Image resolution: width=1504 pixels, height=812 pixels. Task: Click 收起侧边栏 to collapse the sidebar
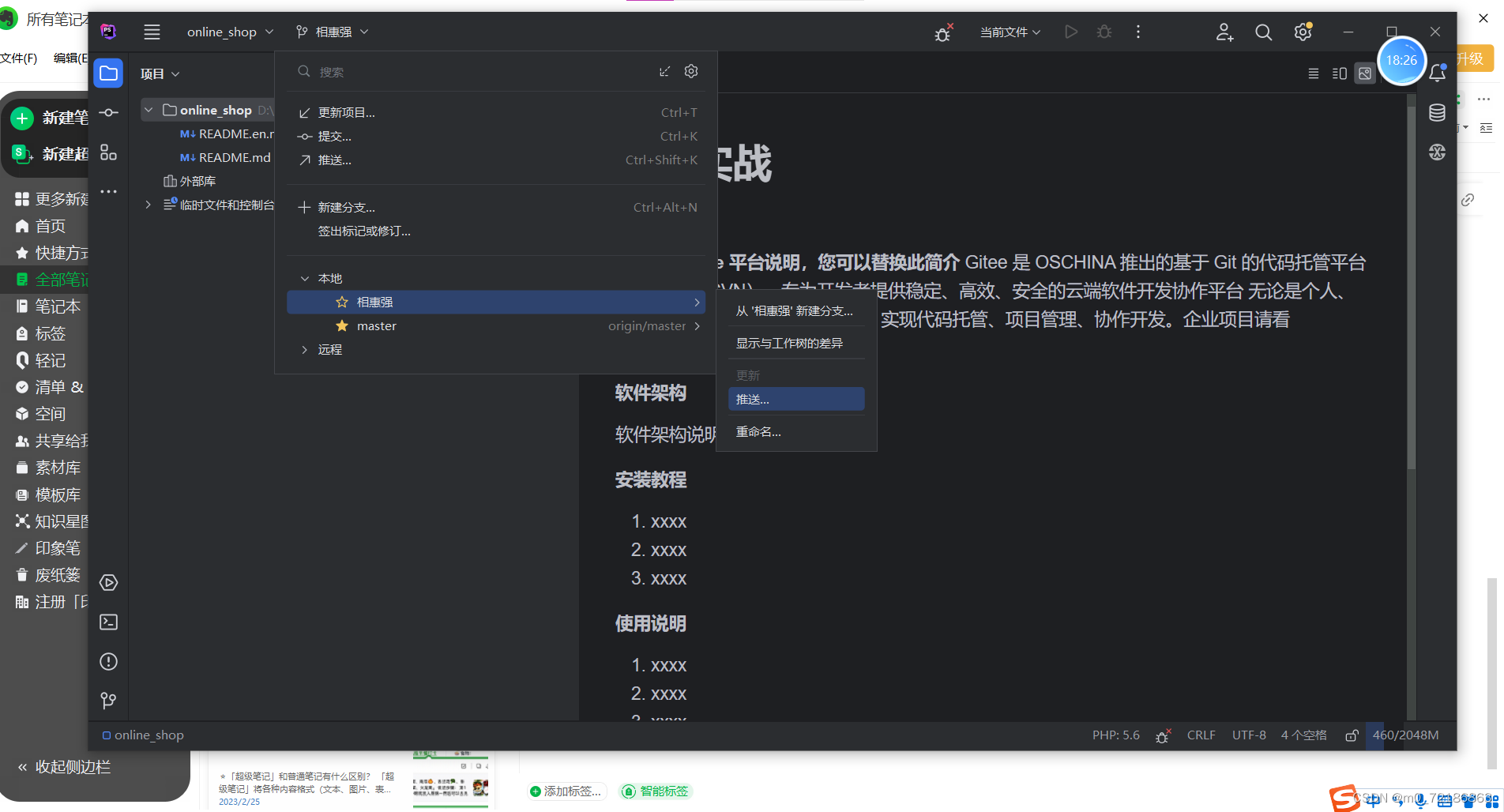71,766
